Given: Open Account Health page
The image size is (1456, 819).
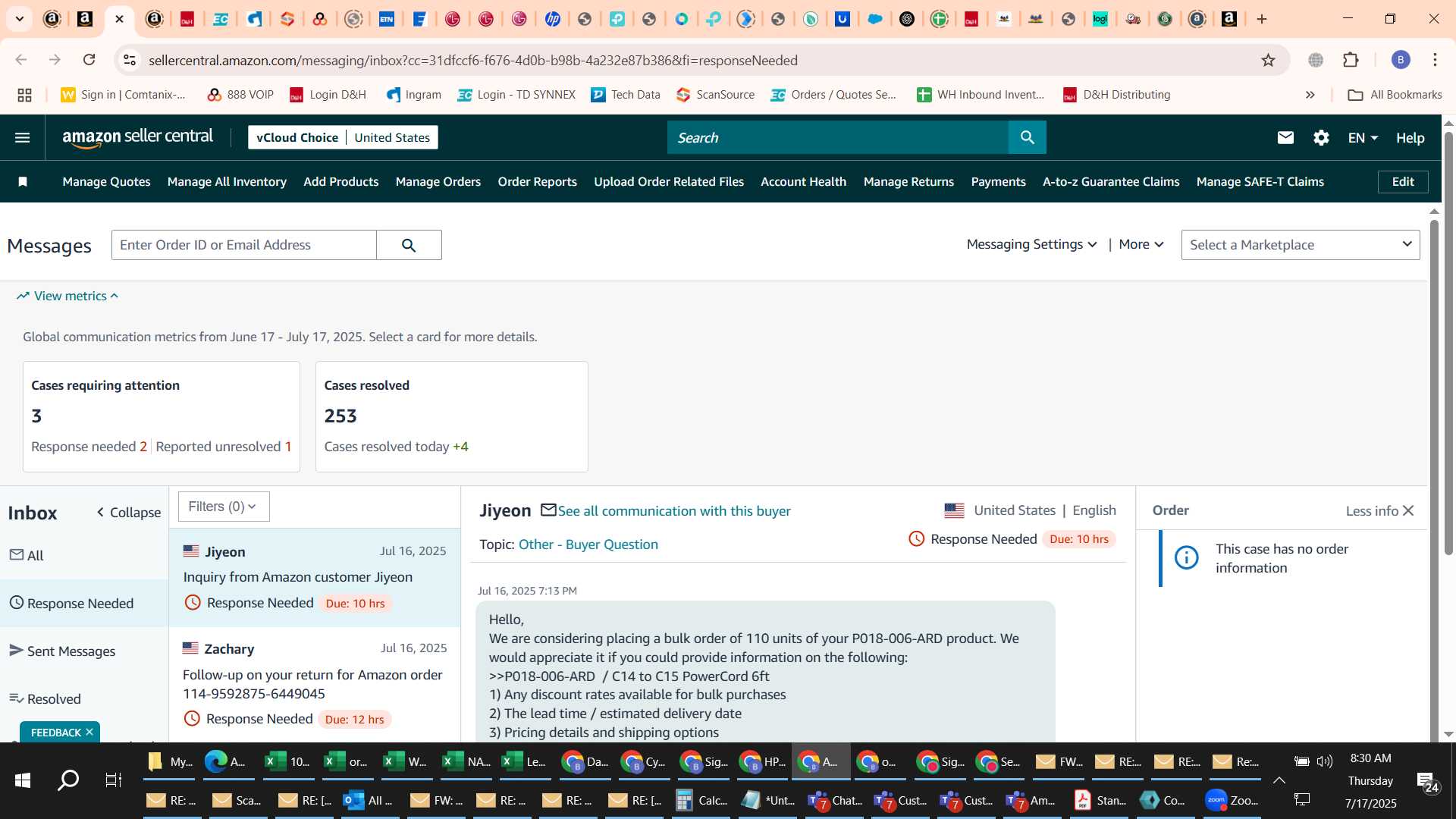Looking at the screenshot, I should 803,181.
